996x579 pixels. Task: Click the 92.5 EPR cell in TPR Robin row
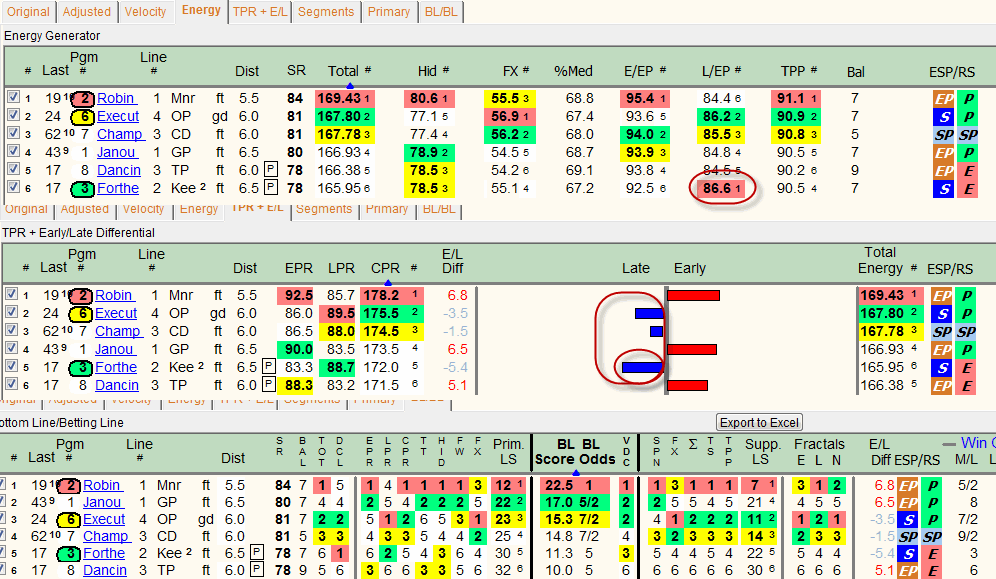click(x=295, y=295)
